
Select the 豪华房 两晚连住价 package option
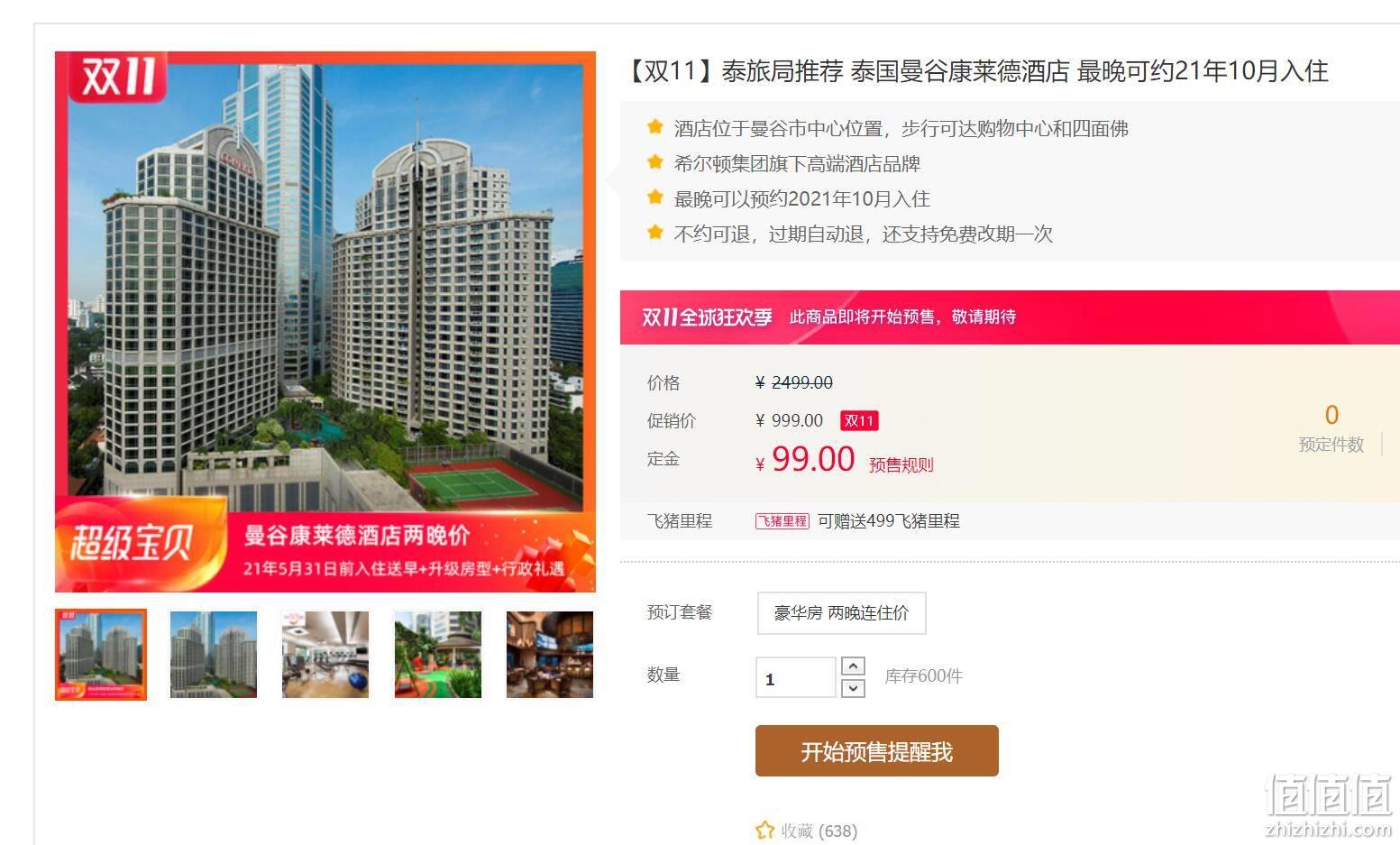[841, 613]
